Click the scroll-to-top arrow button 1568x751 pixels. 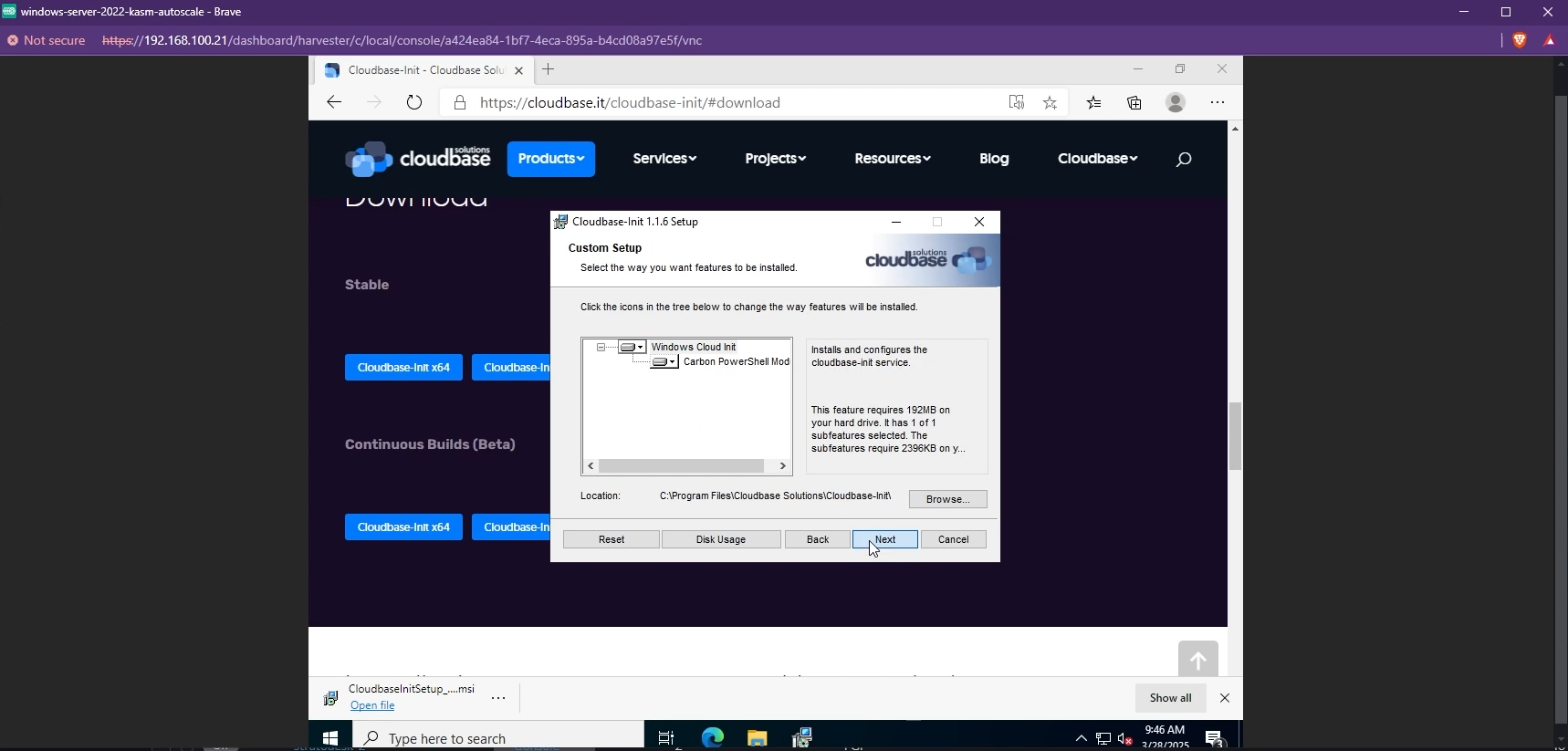coord(1197,660)
